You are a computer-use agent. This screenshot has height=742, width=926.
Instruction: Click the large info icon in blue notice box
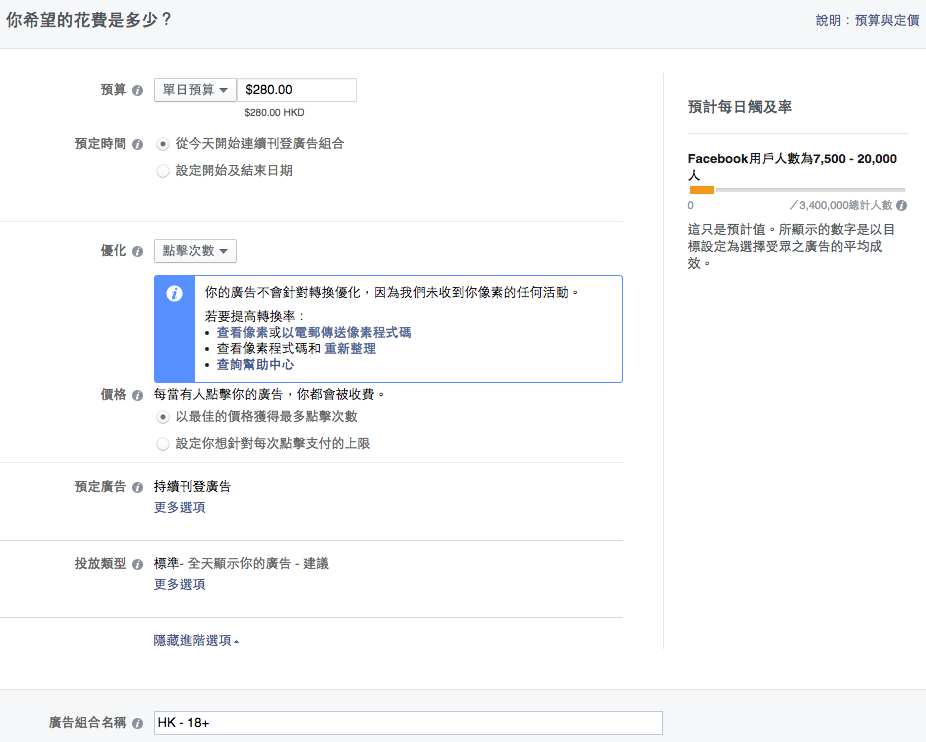[x=174, y=293]
